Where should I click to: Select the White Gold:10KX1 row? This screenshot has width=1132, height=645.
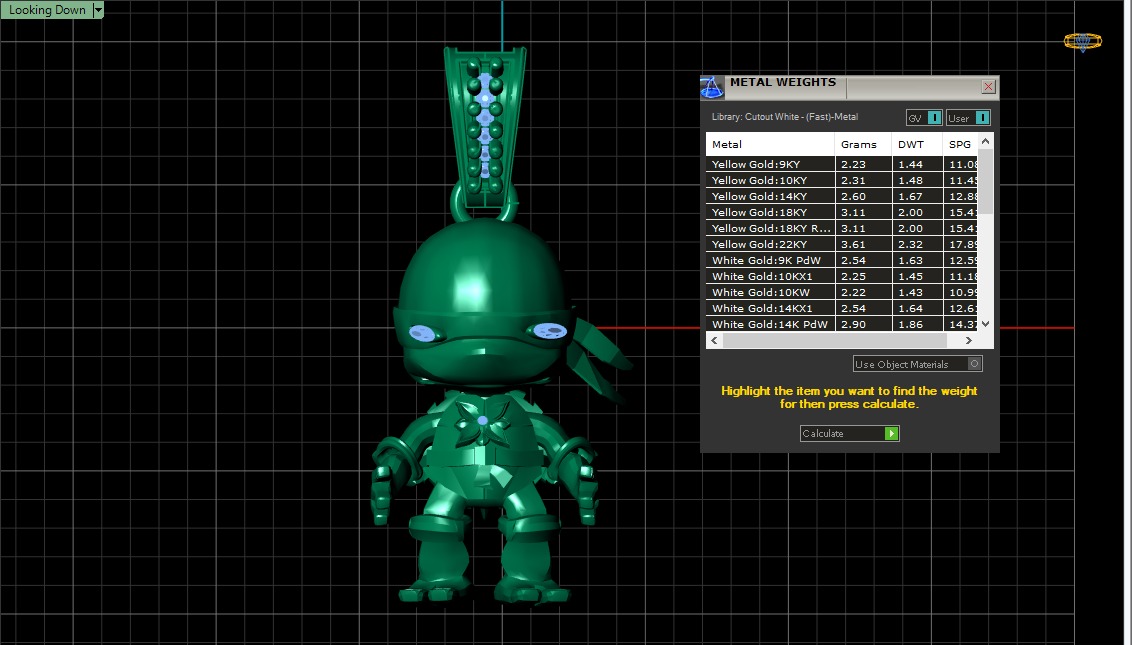pyautogui.click(x=842, y=276)
